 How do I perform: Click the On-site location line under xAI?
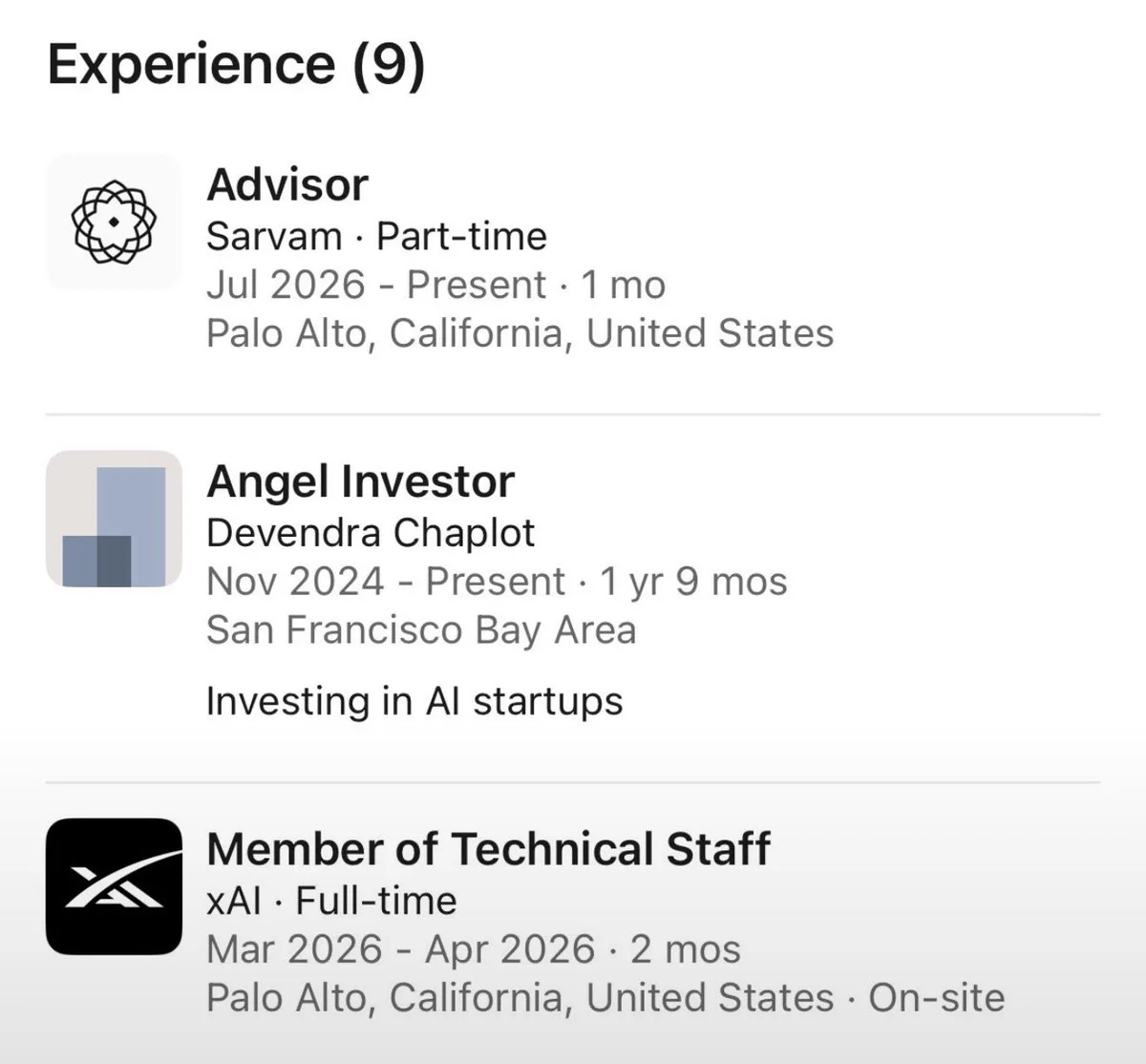coord(605,998)
